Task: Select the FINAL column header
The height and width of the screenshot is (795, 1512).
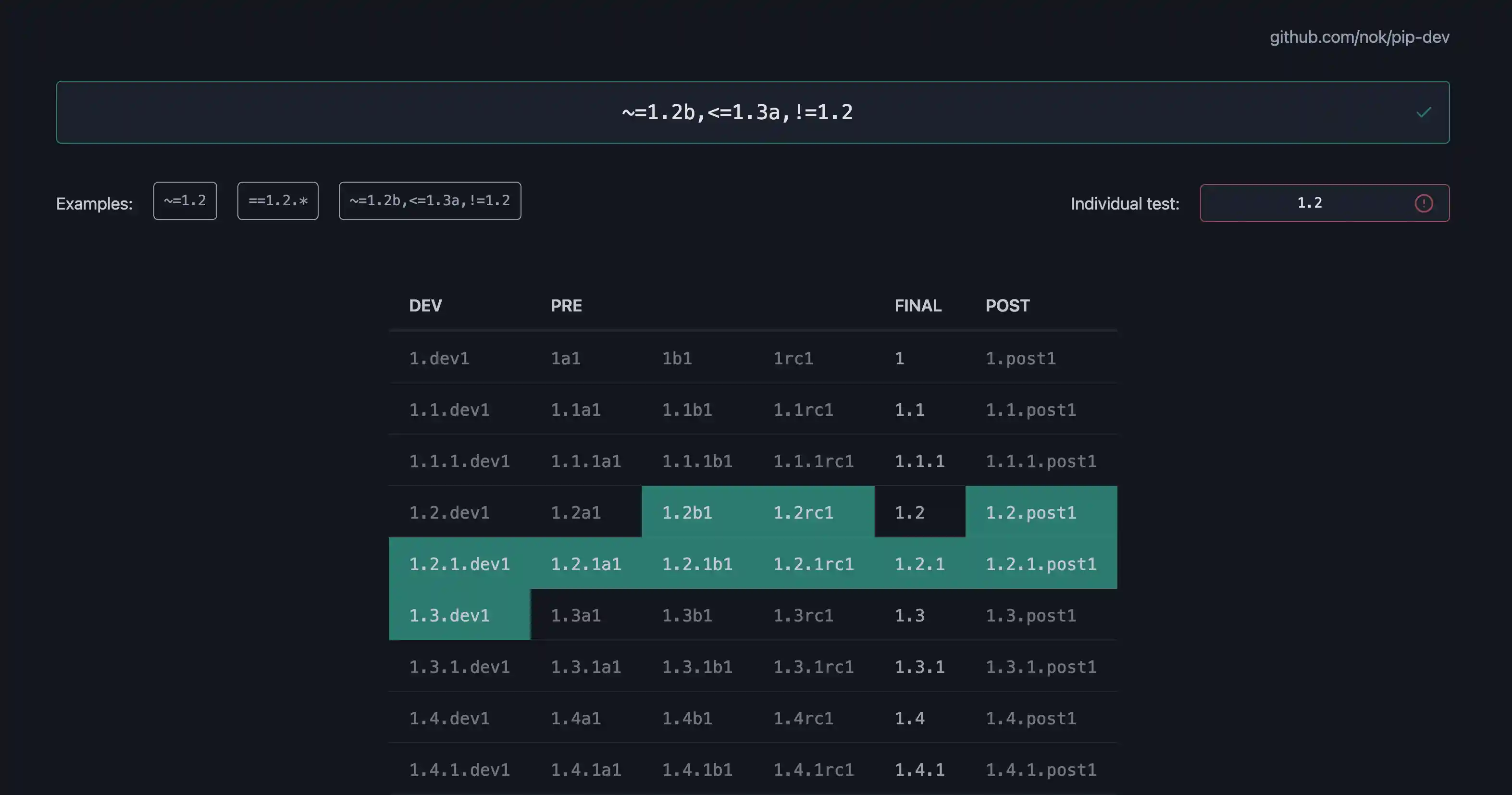Action: click(918, 305)
